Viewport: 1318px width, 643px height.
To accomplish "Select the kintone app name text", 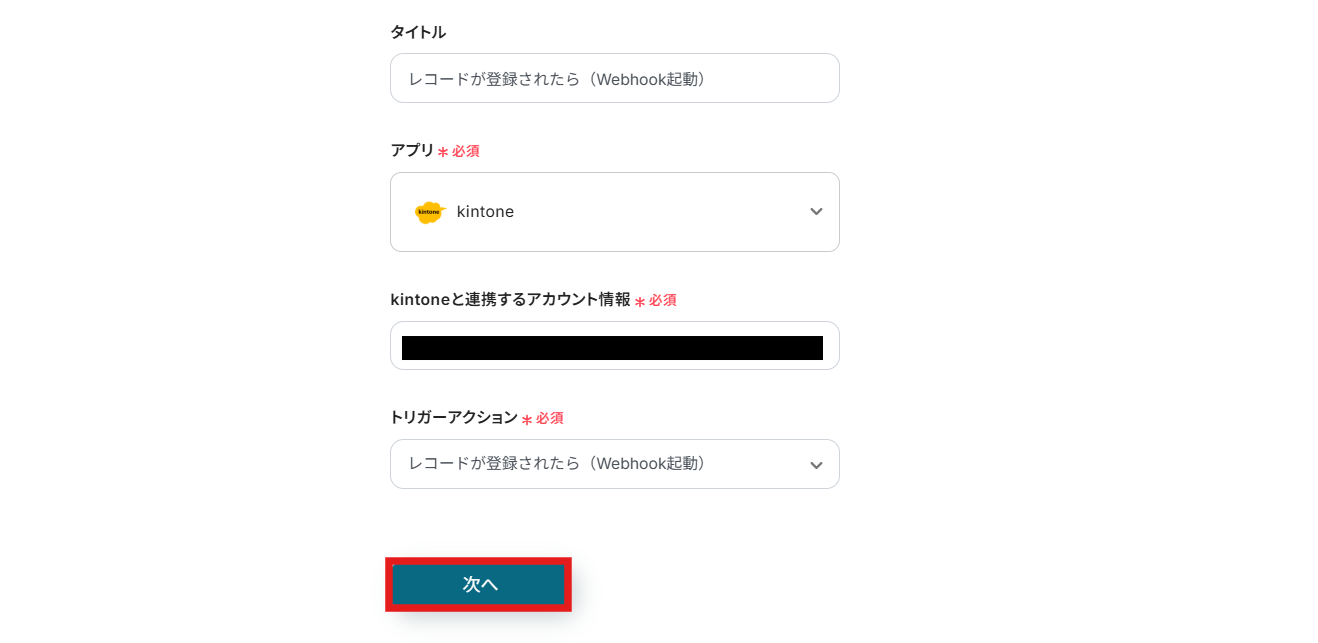I will point(485,212).
